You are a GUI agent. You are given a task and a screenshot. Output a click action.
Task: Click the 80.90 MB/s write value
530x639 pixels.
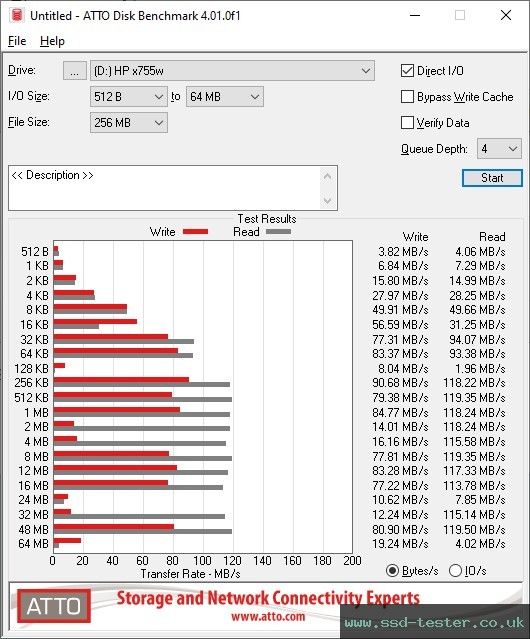click(400, 529)
